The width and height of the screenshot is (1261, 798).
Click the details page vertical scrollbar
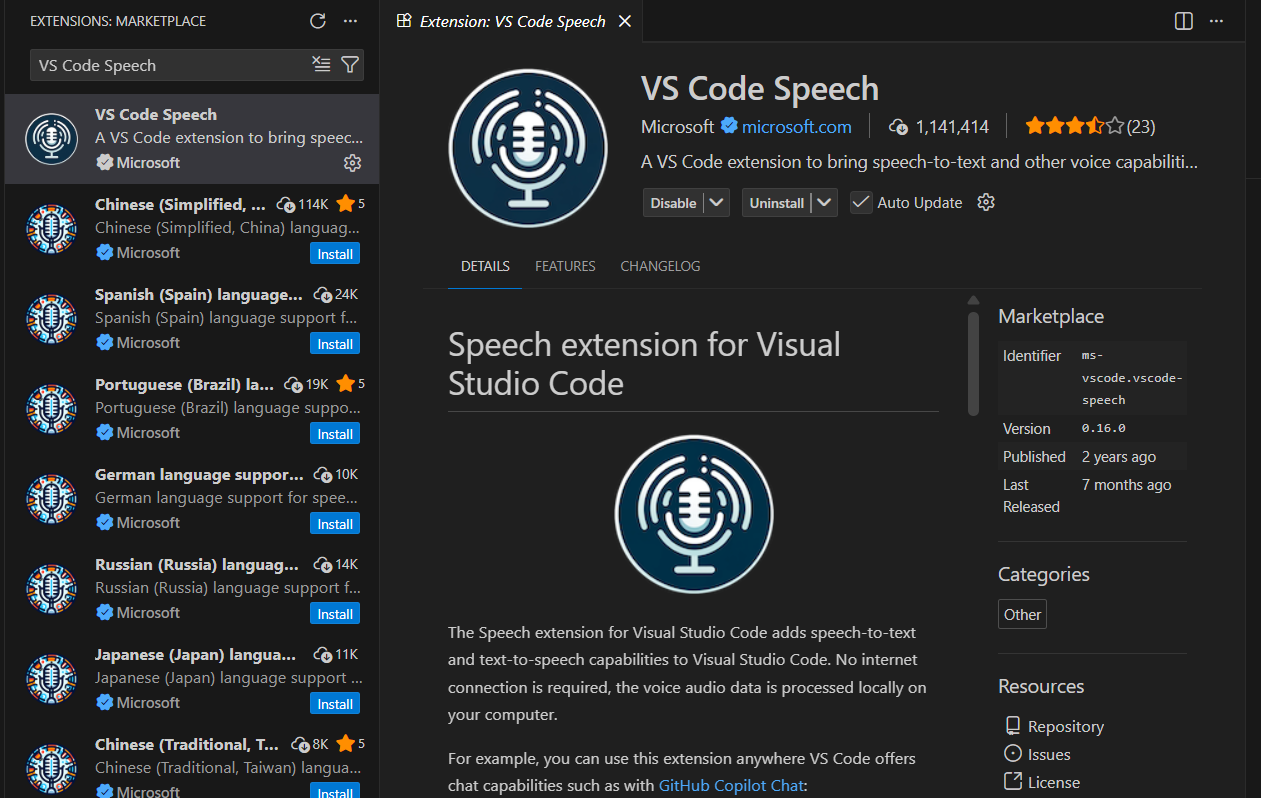[x=973, y=362]
